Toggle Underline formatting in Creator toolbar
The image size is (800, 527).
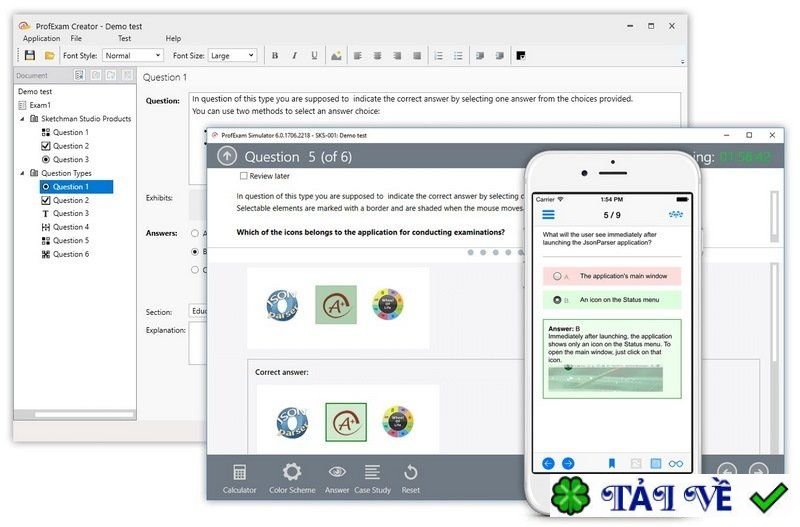(x=314, y=56)
